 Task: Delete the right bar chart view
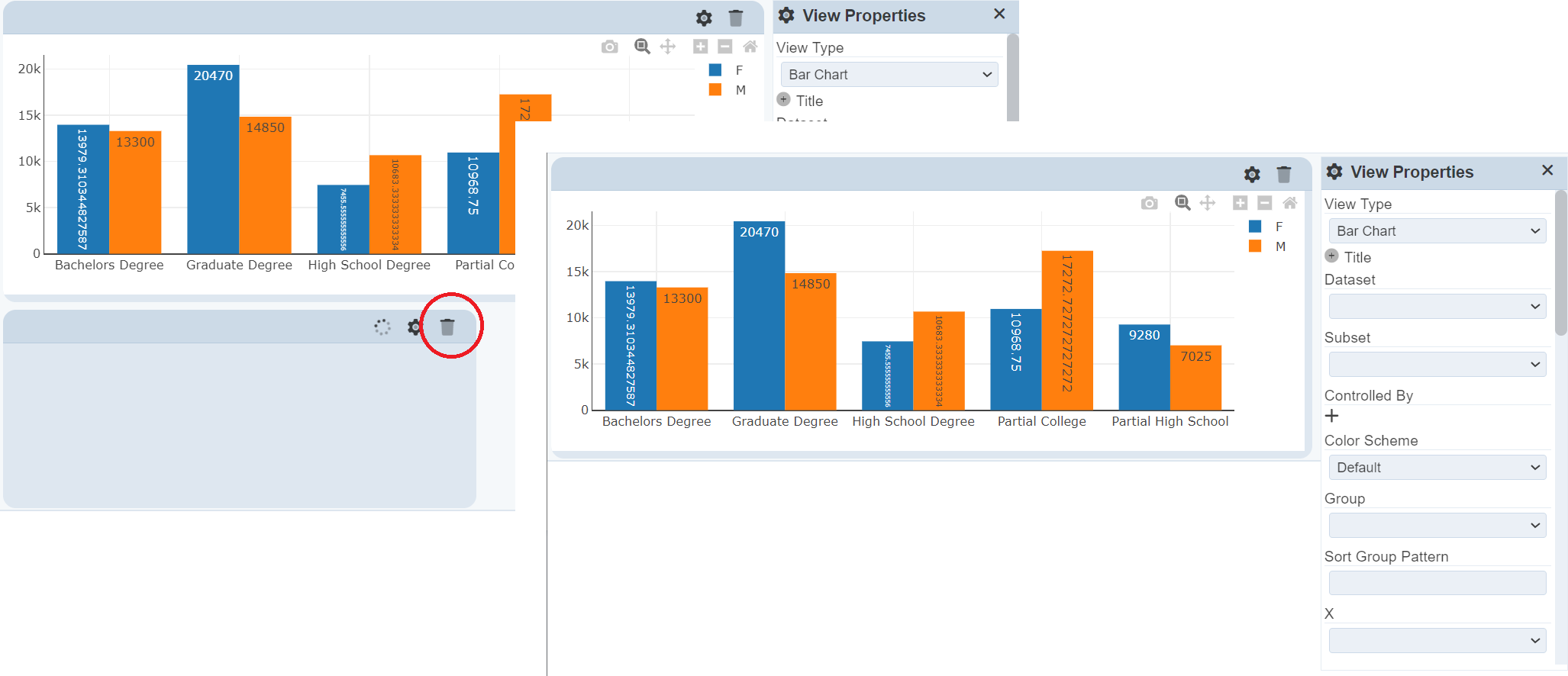(x=1284, y=175)
